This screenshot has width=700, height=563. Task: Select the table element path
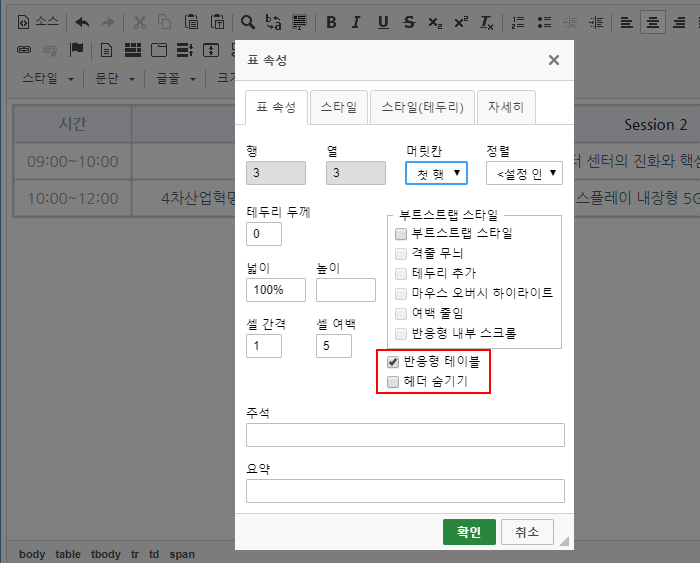[68, 554]
